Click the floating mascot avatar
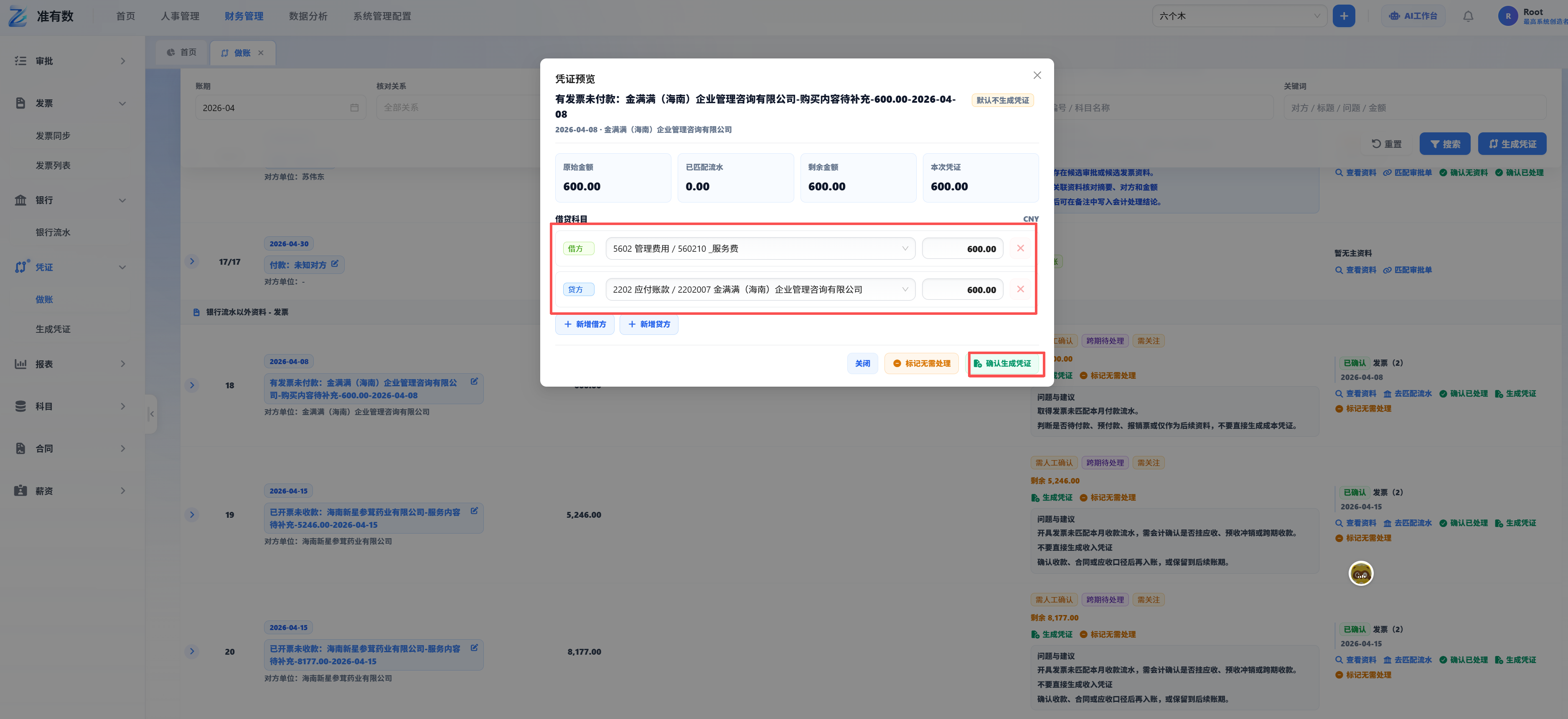The image size is (1568, 719). [x=1360, y=574]
